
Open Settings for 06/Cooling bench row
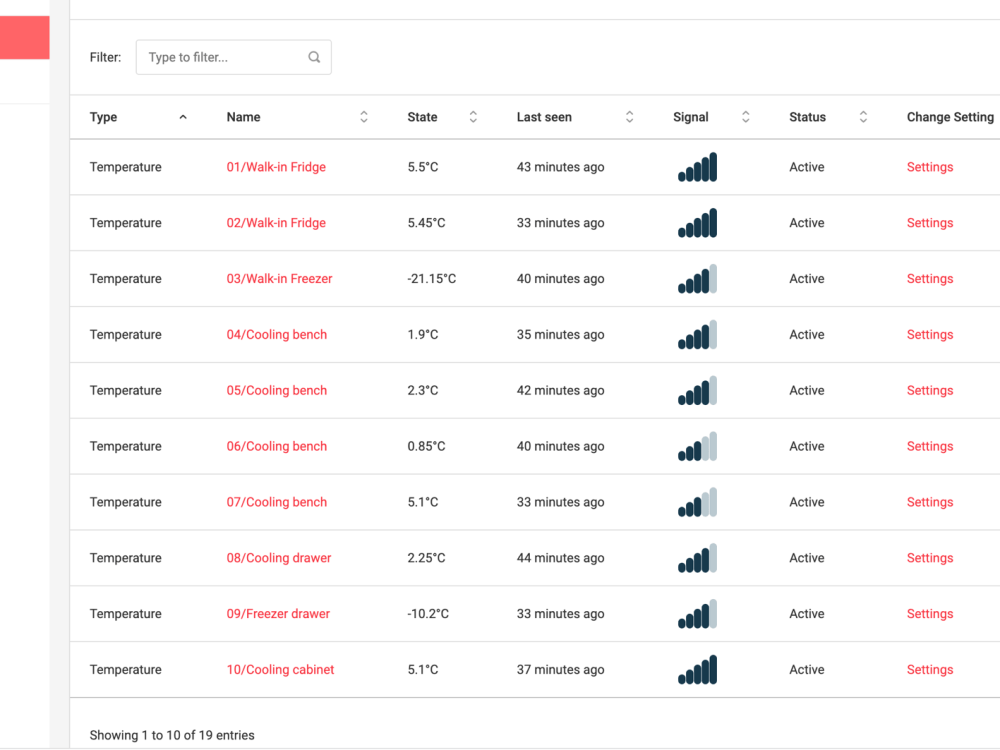(x=930, y=446)
